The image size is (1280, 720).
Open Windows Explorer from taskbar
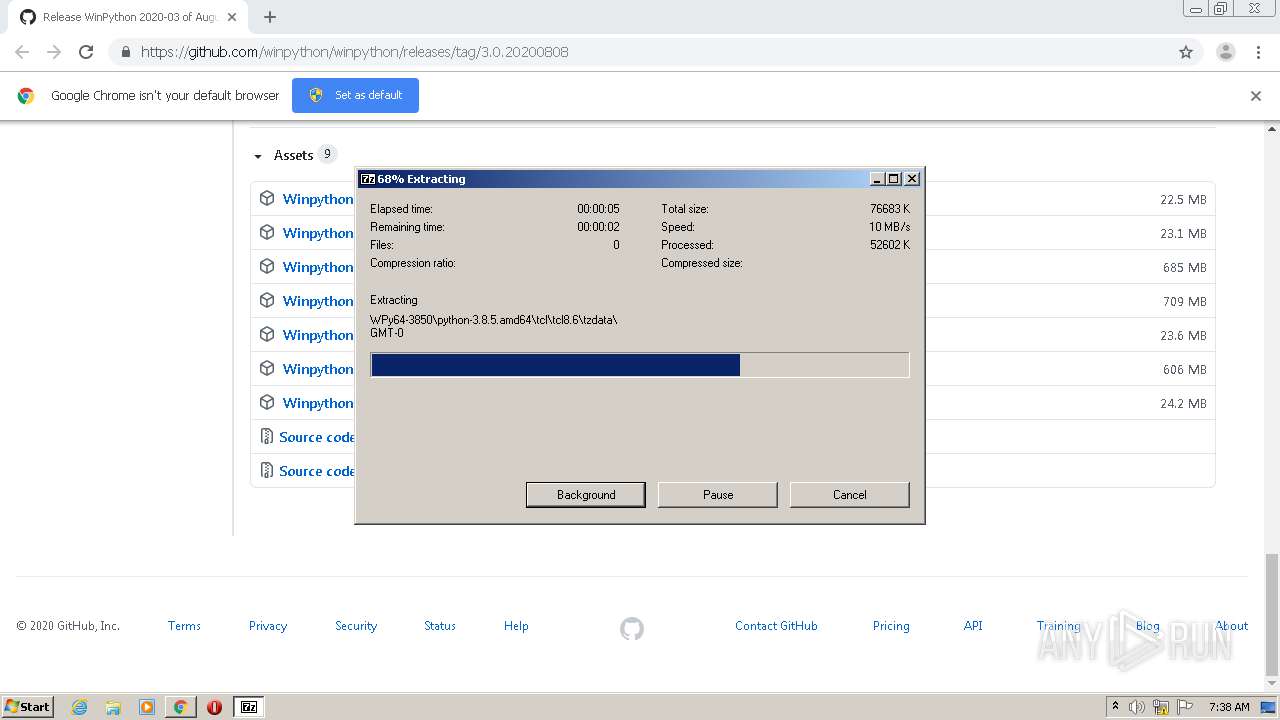point(113,707)
